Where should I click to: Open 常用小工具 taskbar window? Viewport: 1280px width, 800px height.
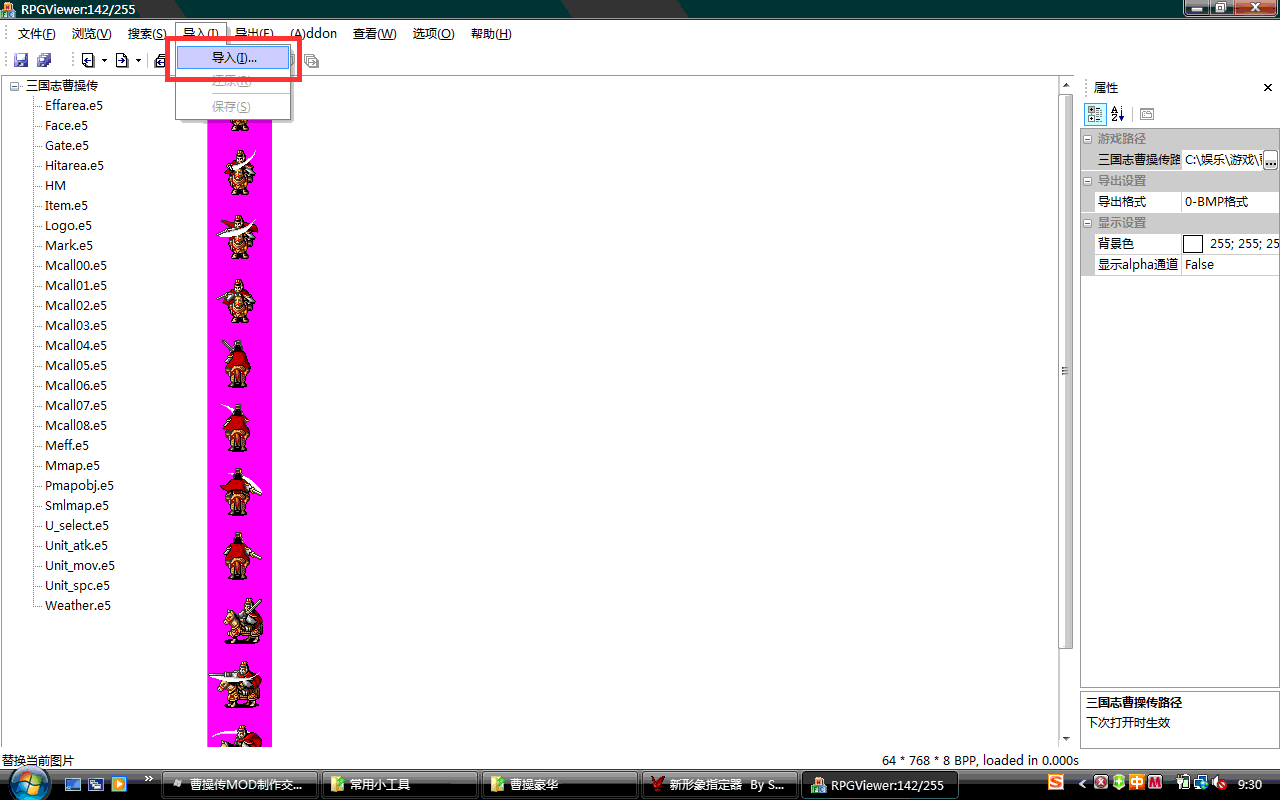coord(400,785)
